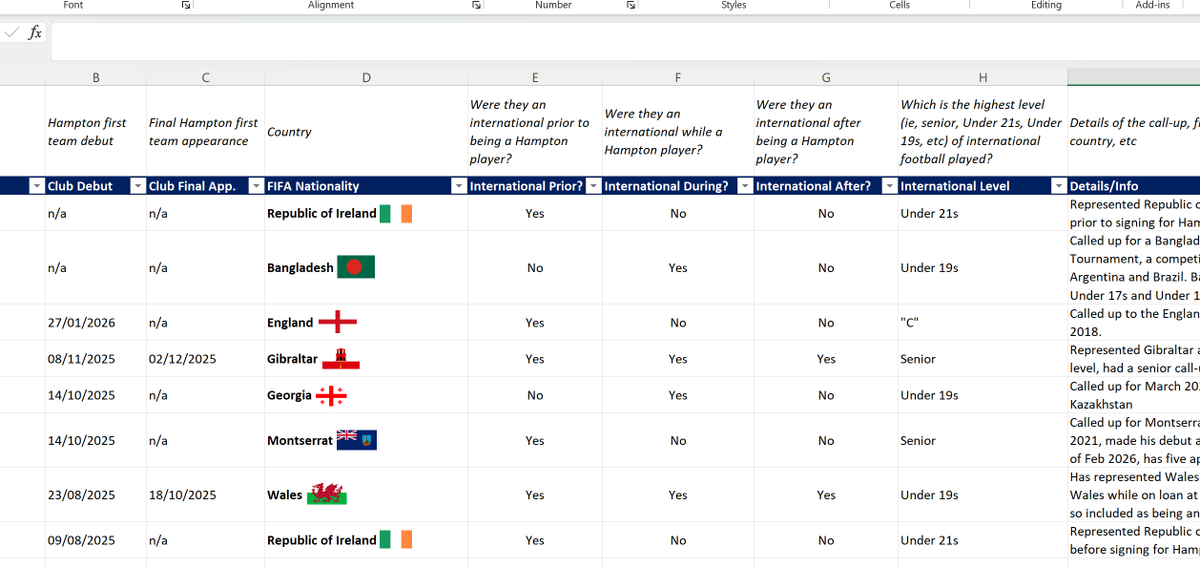Select the Georgia flag image
The image size is (1200, 568).
click(331, 395)
